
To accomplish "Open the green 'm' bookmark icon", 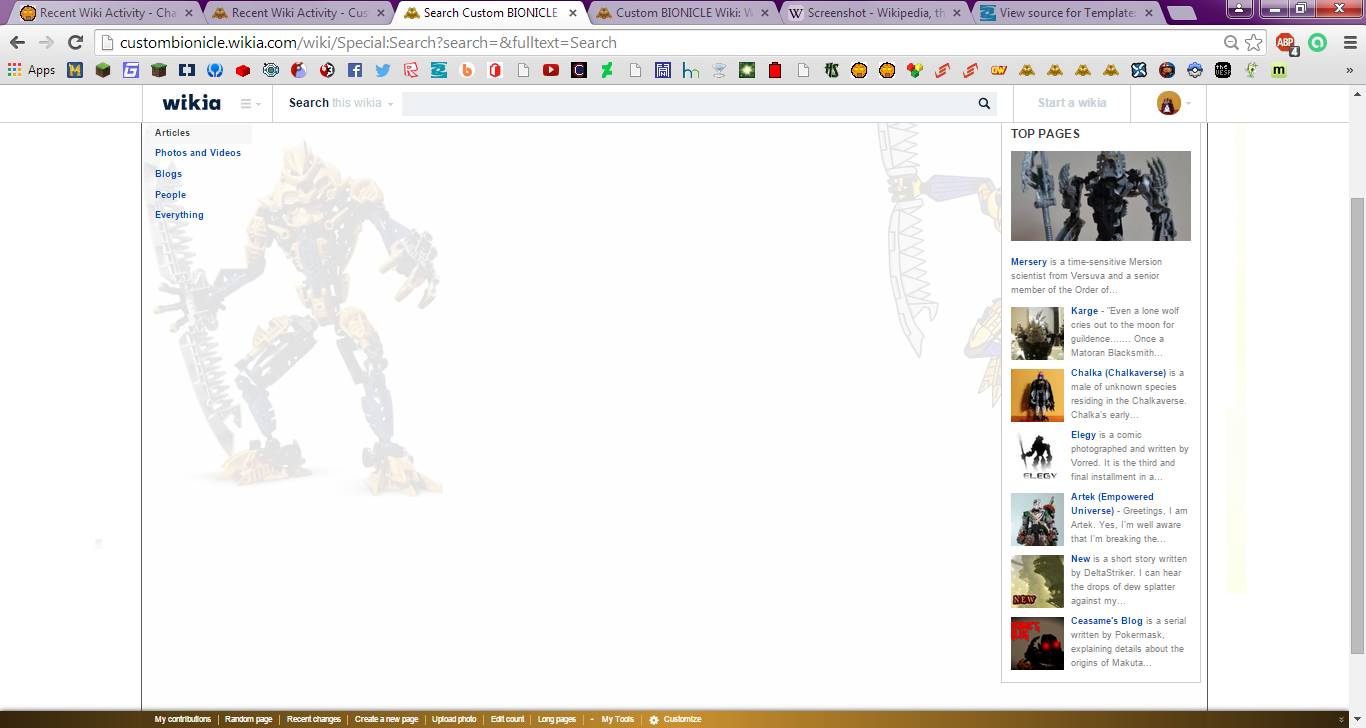I will click(1279, 70).
